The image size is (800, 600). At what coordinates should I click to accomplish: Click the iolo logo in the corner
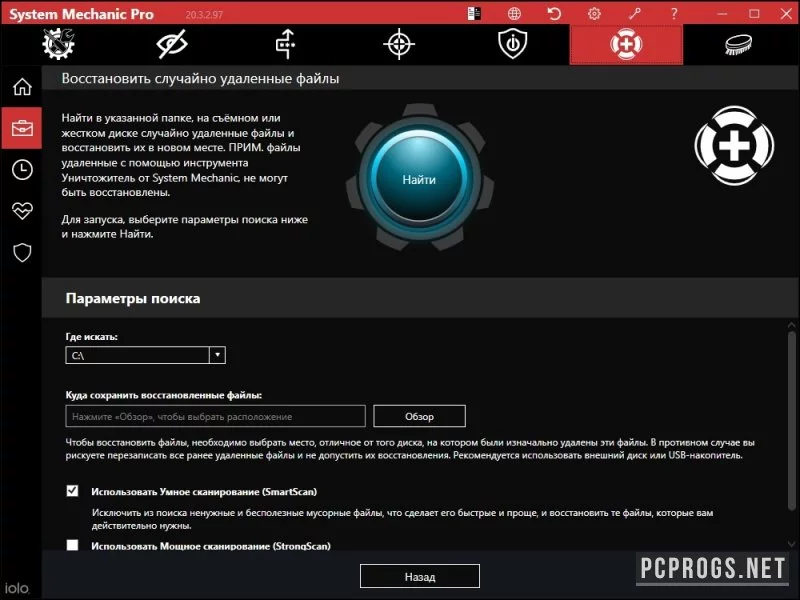pos(17,588)
